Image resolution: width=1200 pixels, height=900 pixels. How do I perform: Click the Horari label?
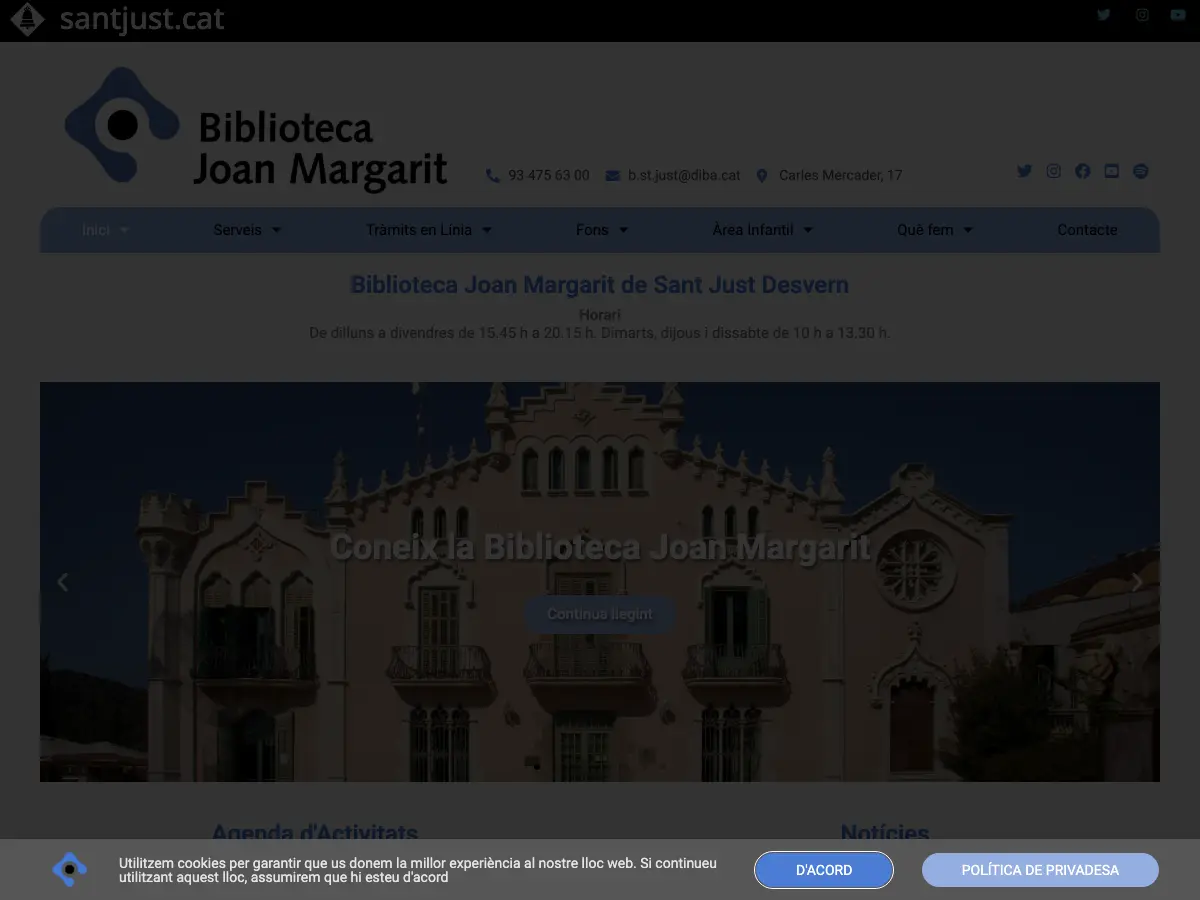[600, 315]
